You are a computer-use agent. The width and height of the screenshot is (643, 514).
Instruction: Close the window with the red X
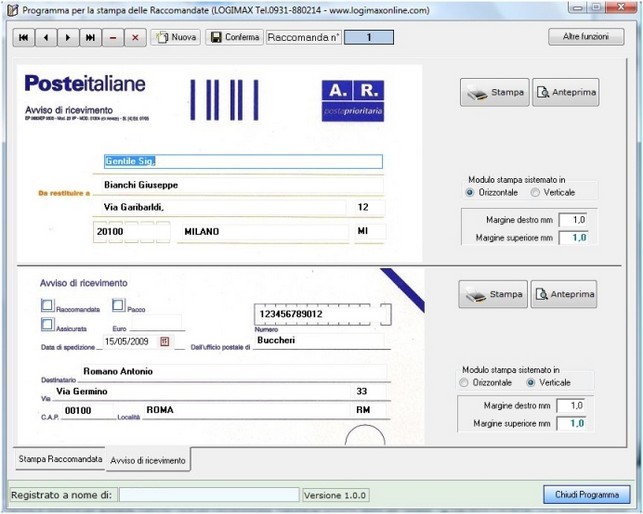621,7
